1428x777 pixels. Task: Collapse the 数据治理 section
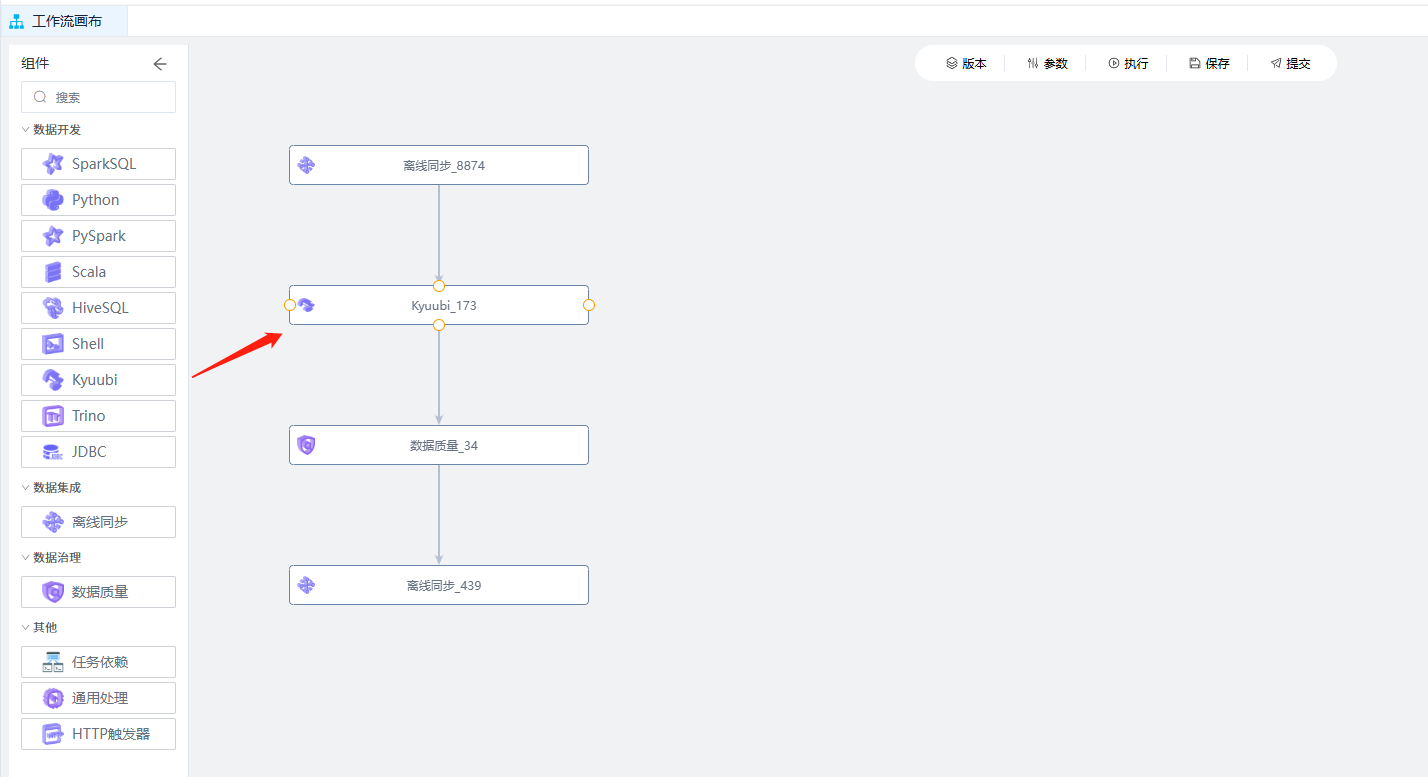click(x=26, y=557)
